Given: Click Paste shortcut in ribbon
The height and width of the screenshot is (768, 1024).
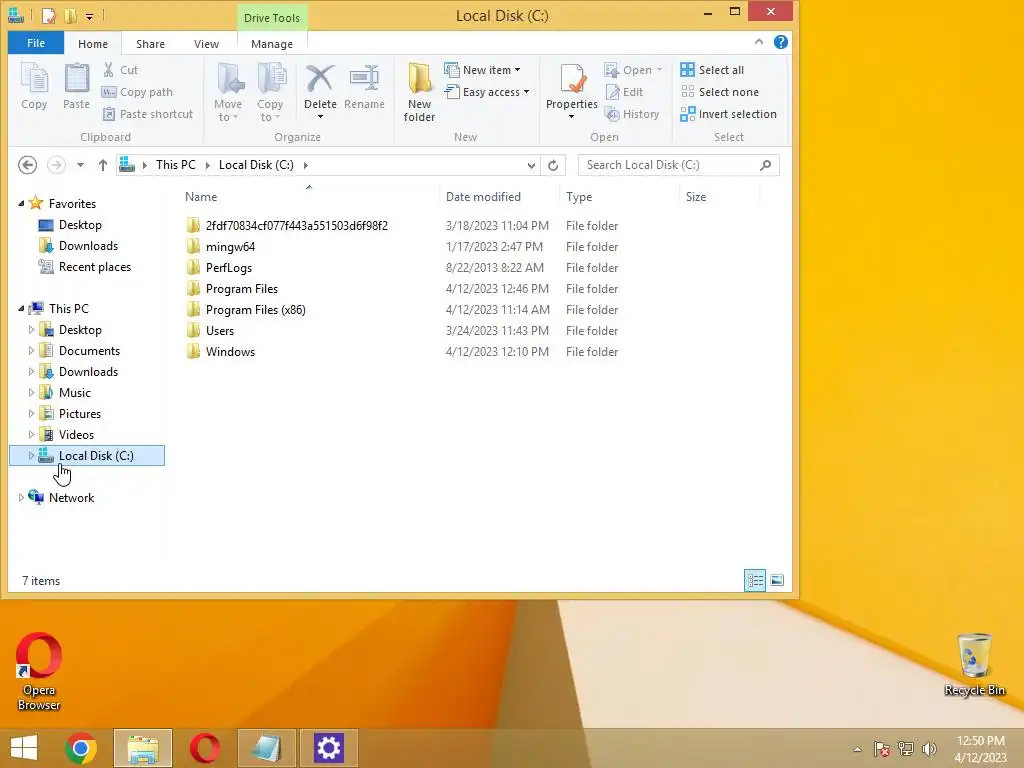Looking at the screenshot, I should pyautogui.click(x=148, y=114).
